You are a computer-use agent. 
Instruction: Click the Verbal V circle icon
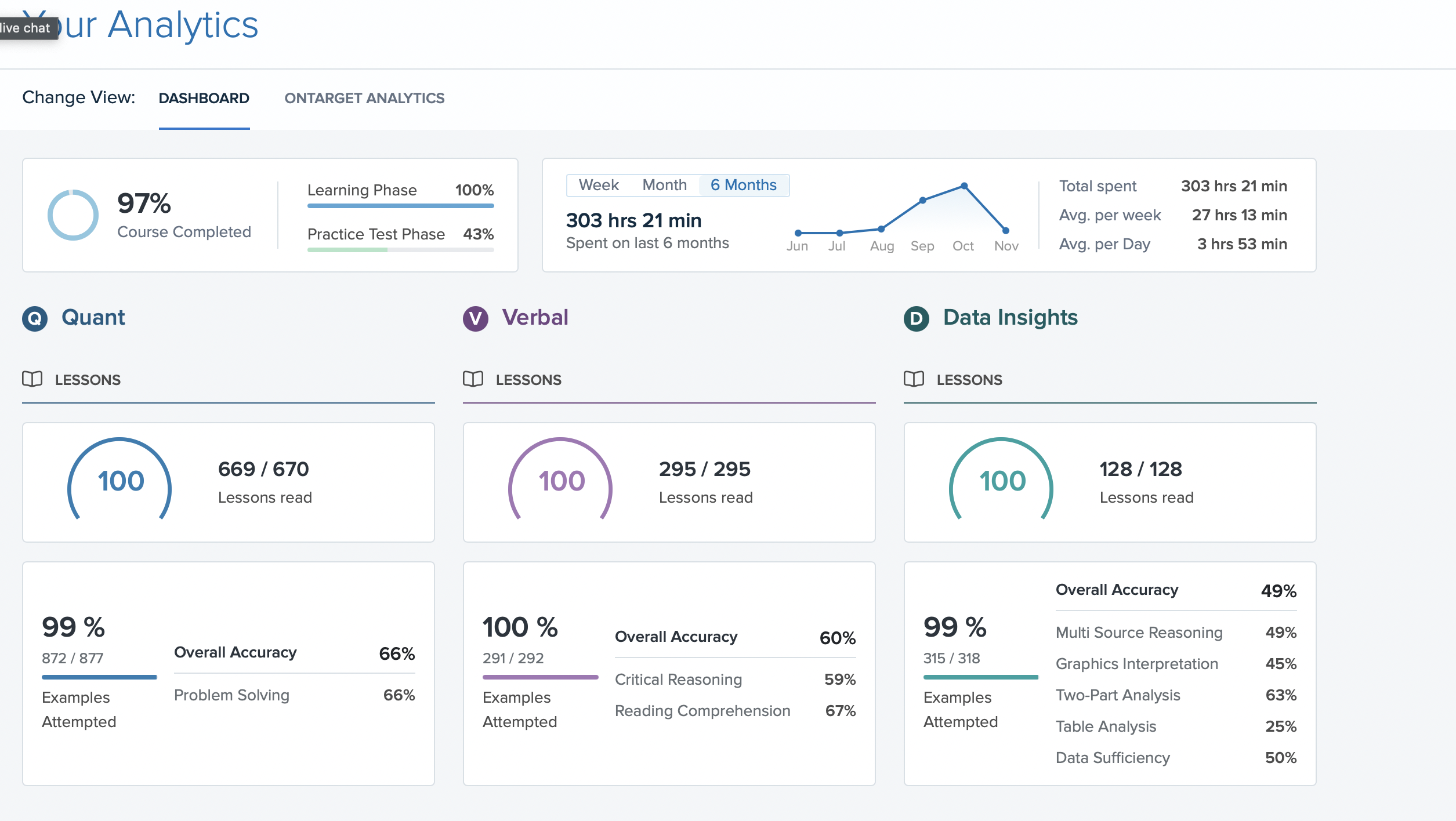(x=475, y=318)
